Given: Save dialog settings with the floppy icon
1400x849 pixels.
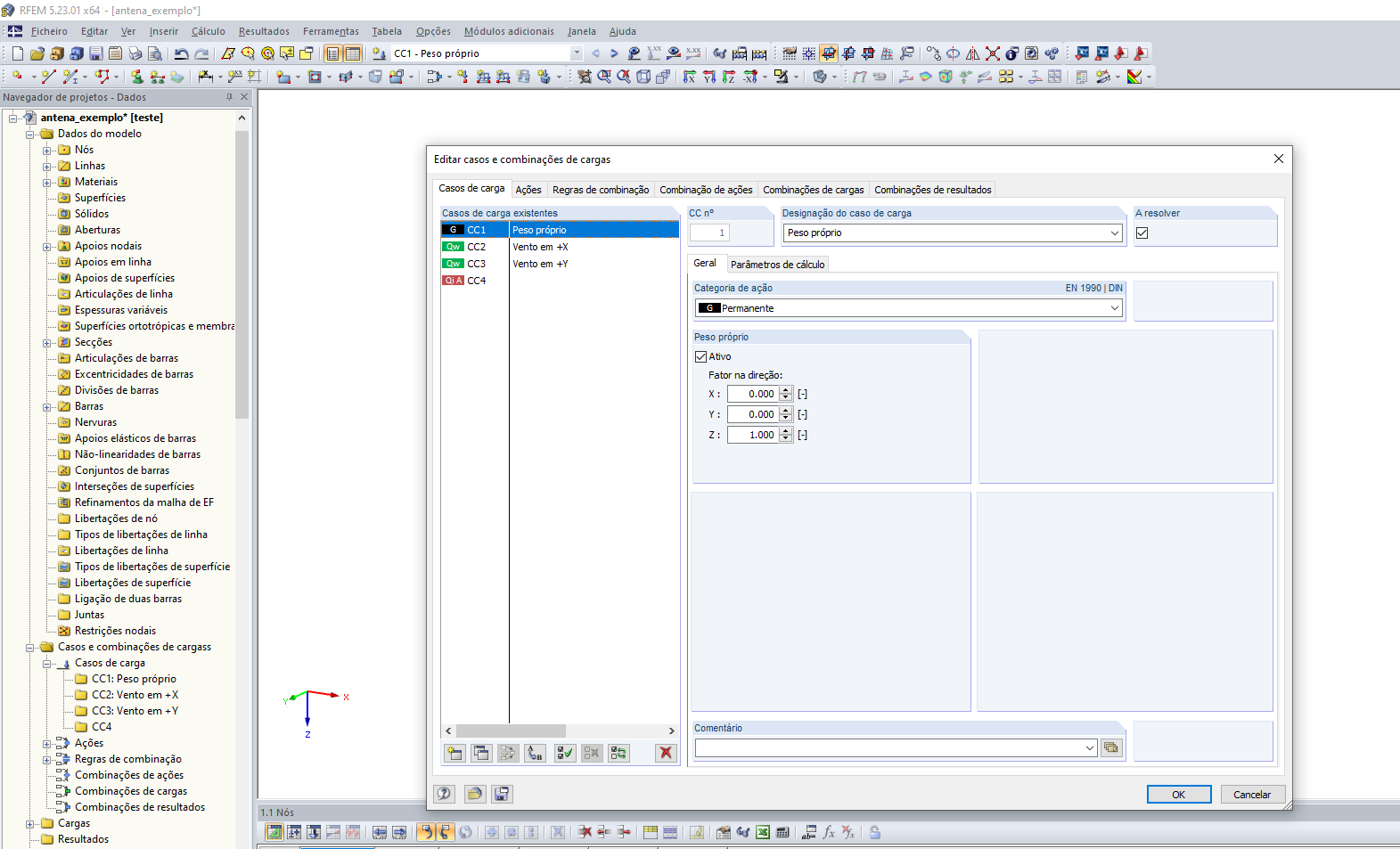Looking at the screenshot, I should [502, 794].
